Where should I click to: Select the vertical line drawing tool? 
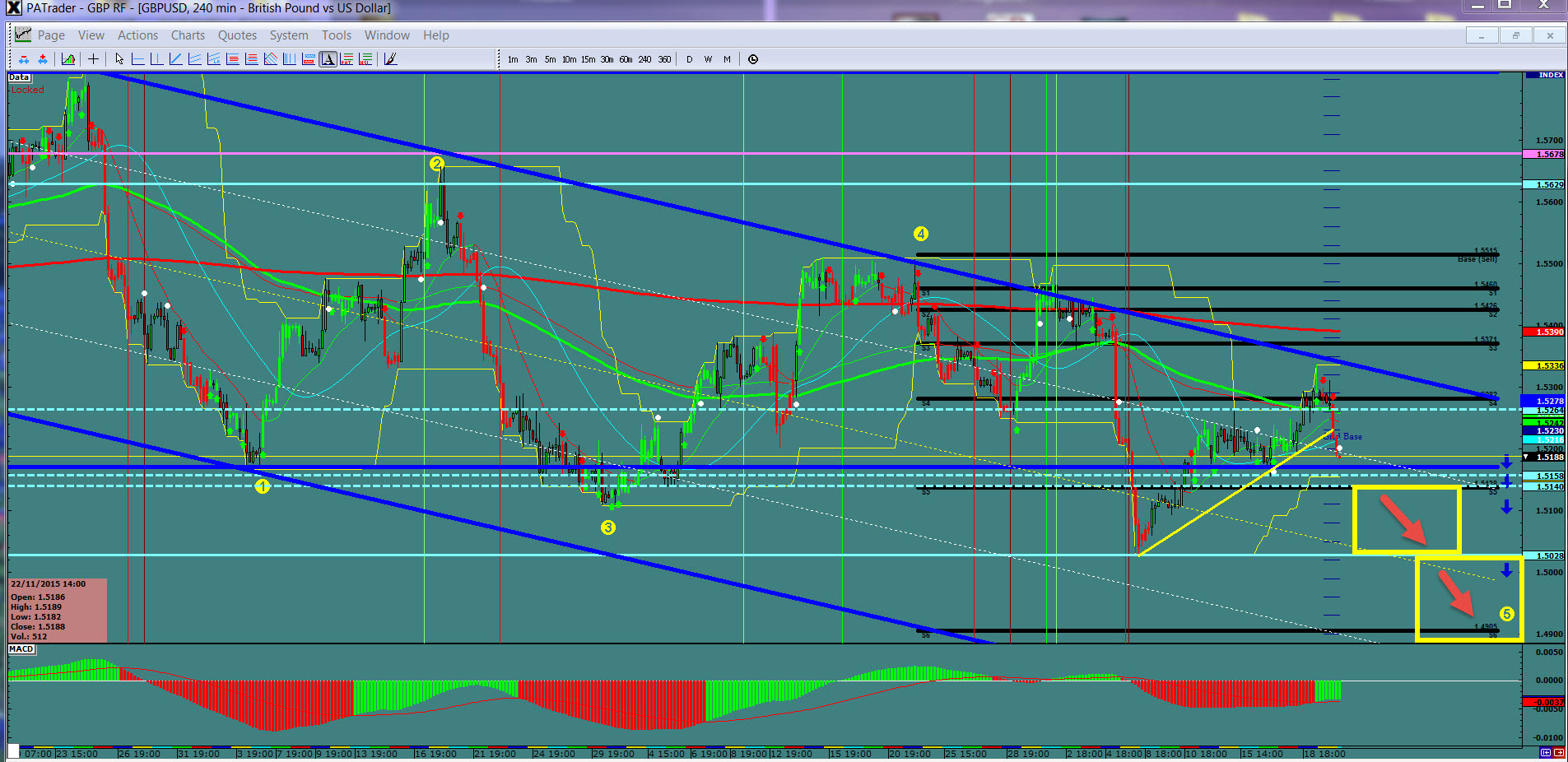pyautogui.click(x=156, y=59)
